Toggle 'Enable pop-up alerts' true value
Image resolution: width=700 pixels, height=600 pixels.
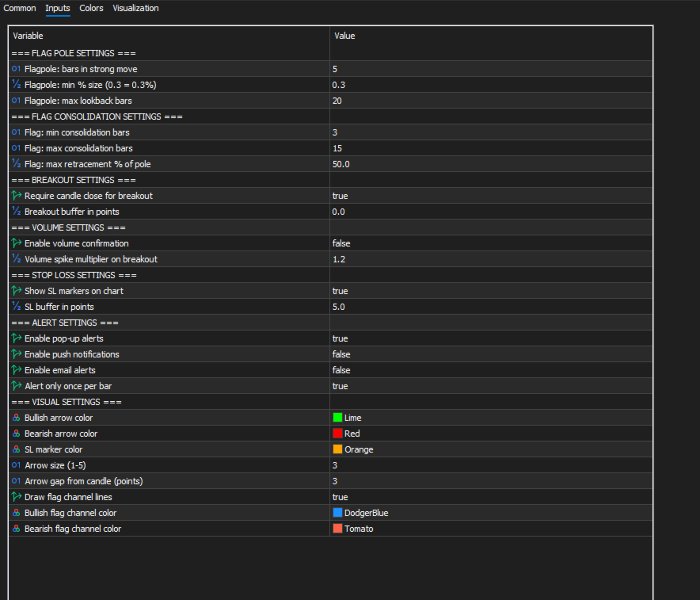point(340,338)
